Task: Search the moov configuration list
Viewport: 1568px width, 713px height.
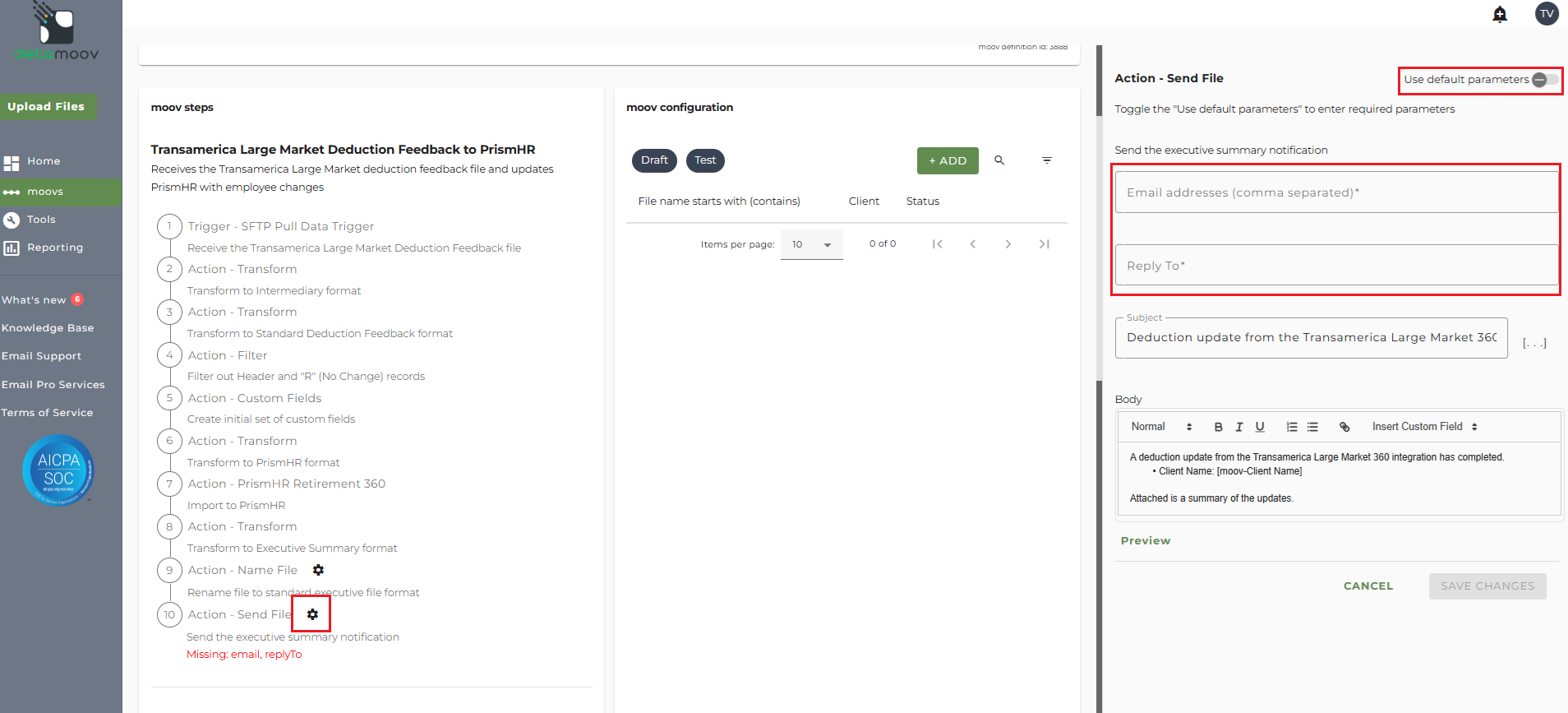Action: pyautogui.click(x=999, y=160)
